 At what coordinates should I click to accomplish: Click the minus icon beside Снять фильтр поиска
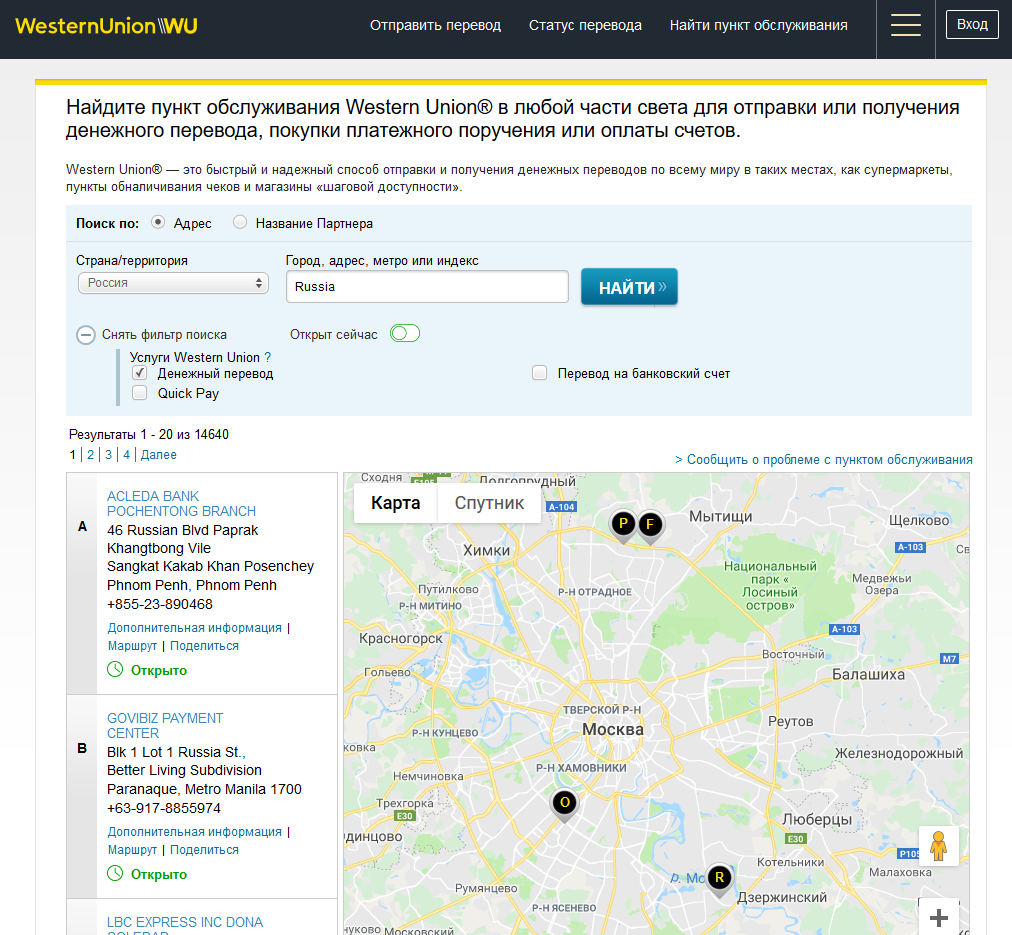coord(86,335)
